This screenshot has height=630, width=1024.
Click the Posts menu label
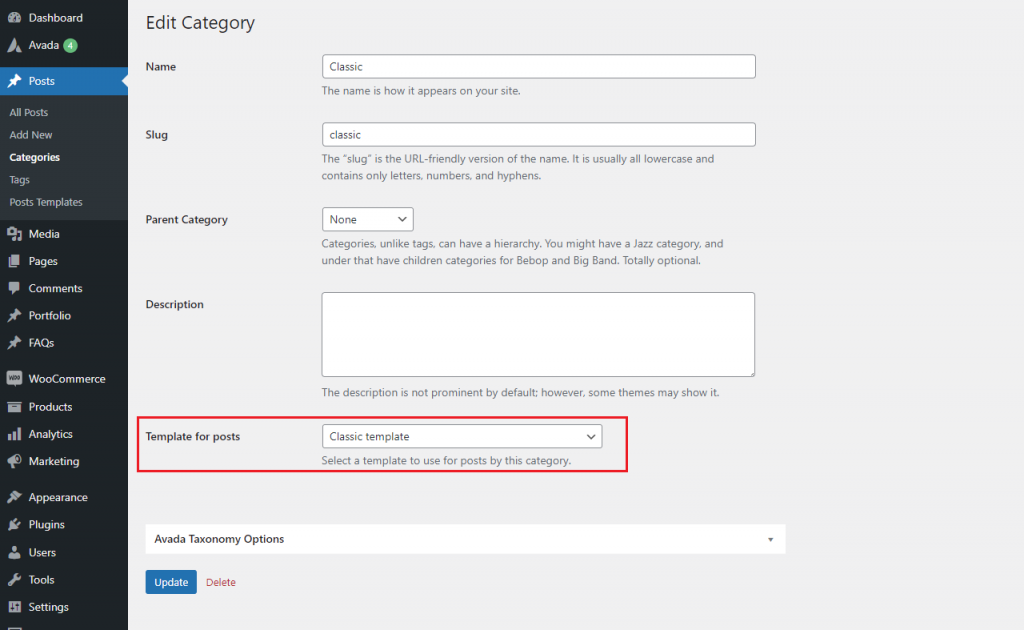(41, 81)
